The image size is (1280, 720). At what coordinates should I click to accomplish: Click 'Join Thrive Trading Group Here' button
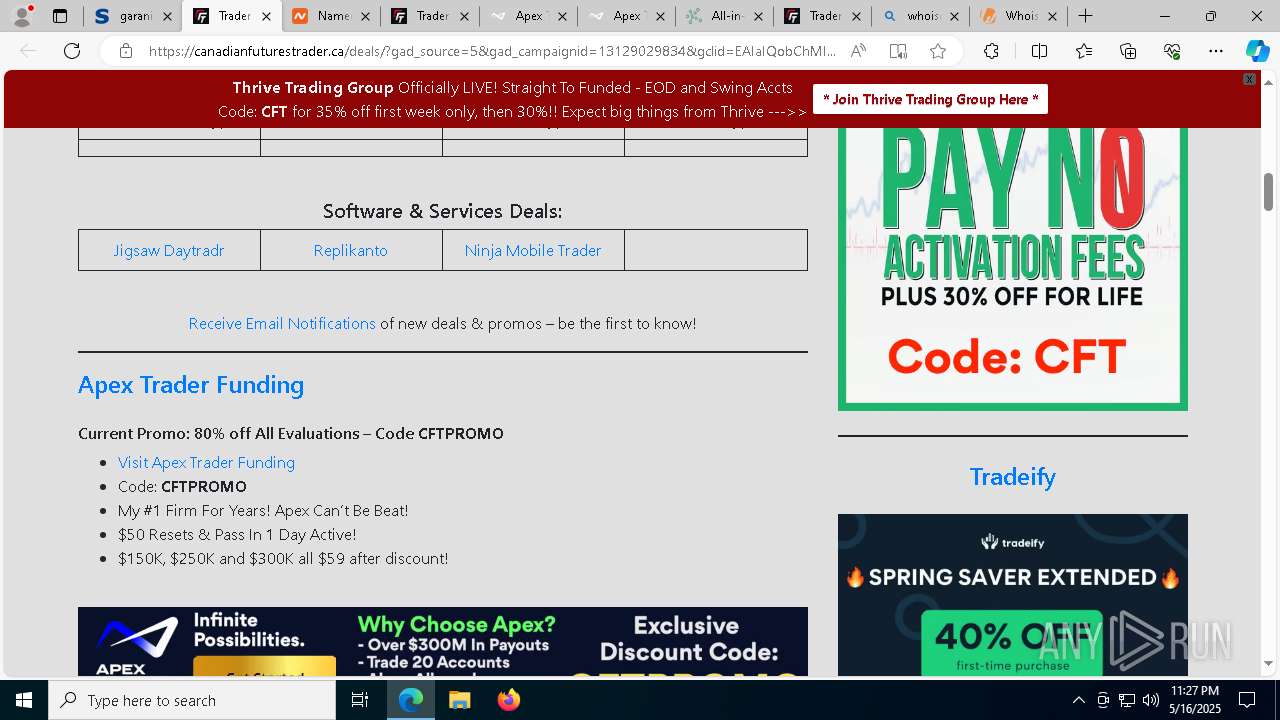pos(930,99)
